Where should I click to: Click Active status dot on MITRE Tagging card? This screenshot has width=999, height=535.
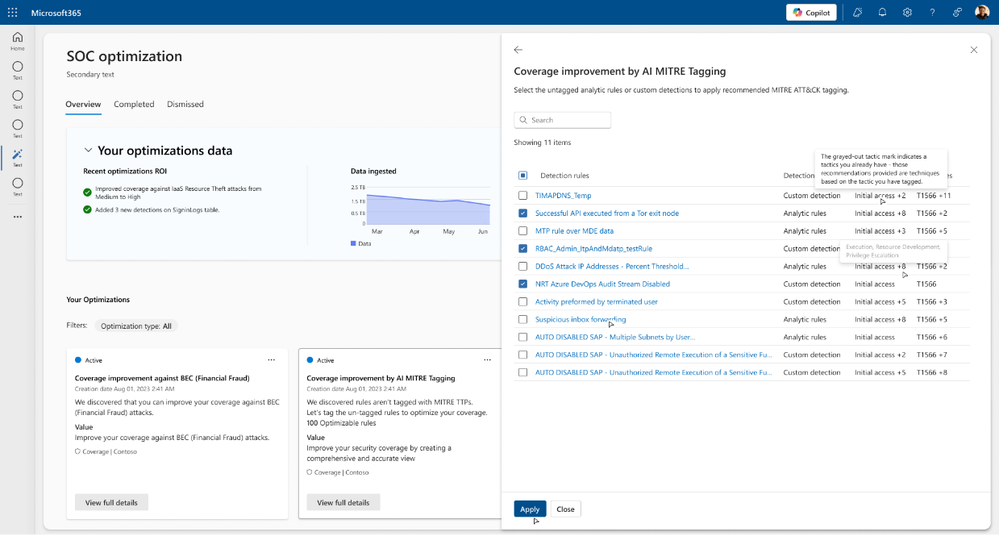click(x=310, y=360)
